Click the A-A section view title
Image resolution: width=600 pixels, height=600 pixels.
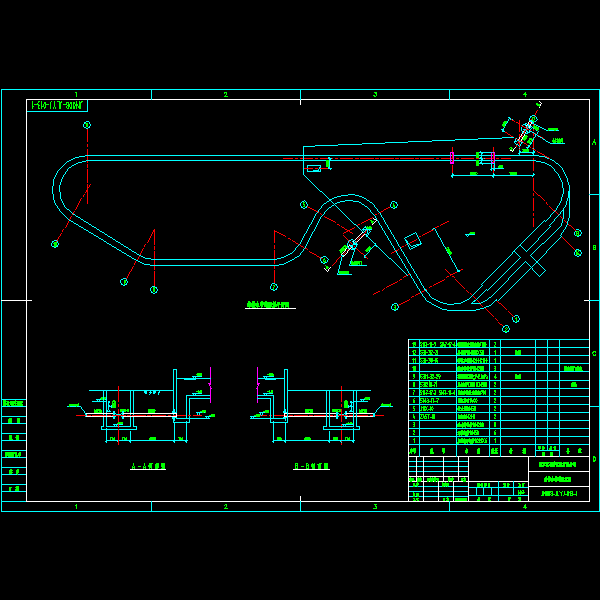(x=148, y=466)
